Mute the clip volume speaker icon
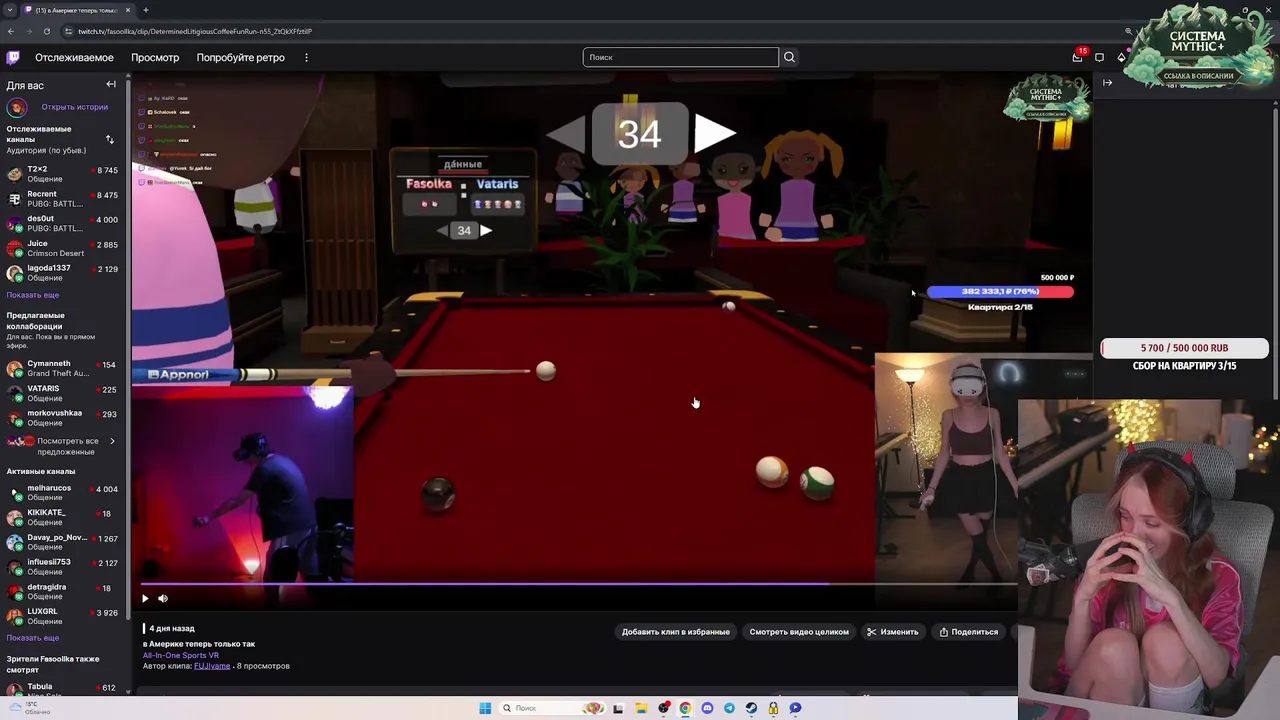Screen dimensions: 1280x720 (x=163, y=598)
